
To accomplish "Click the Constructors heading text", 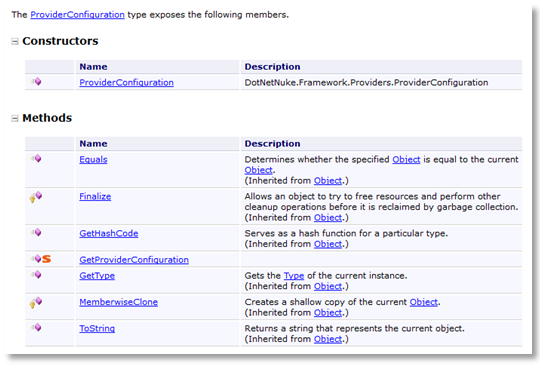I will click(x=60, y=41).
